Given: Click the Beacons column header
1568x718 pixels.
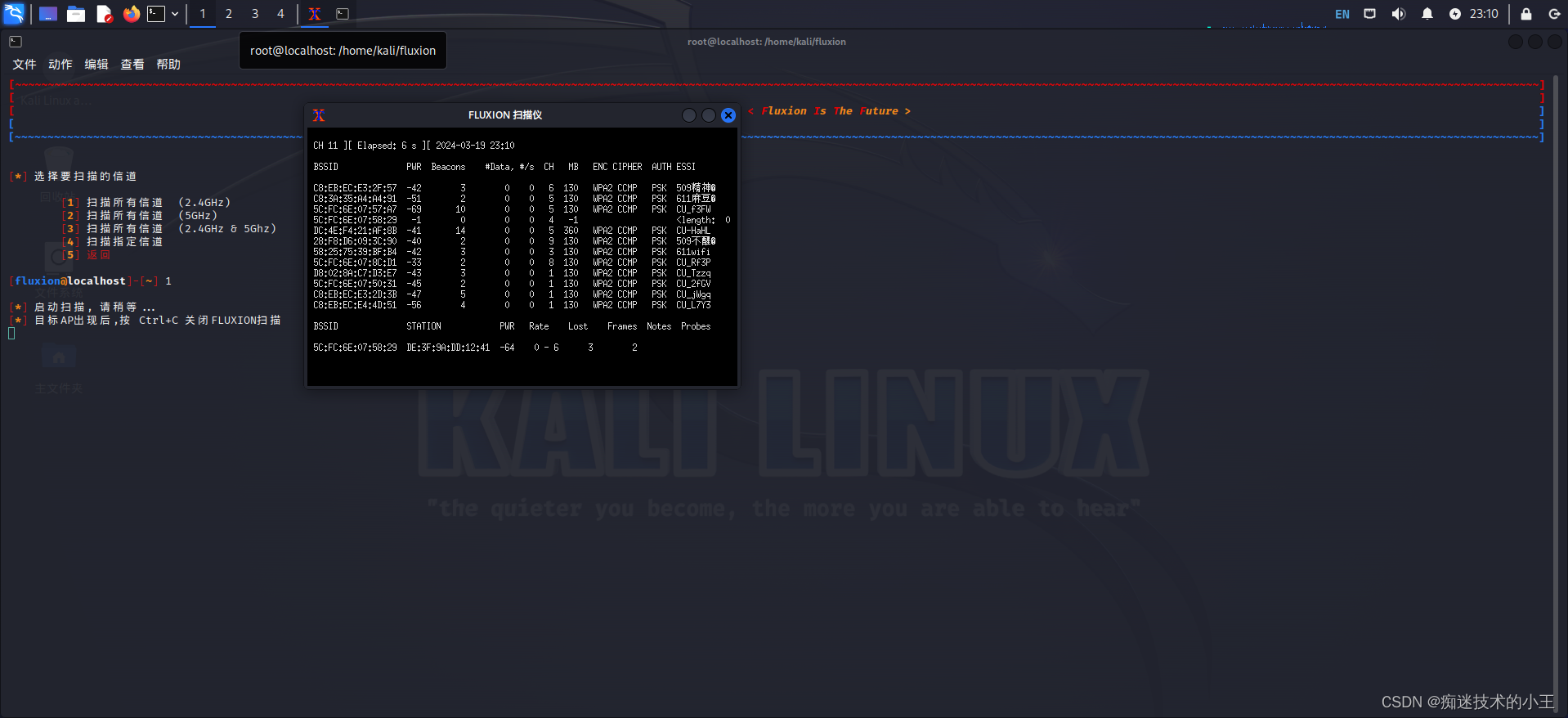Looking at the screenshot, I should click(448, 167).
